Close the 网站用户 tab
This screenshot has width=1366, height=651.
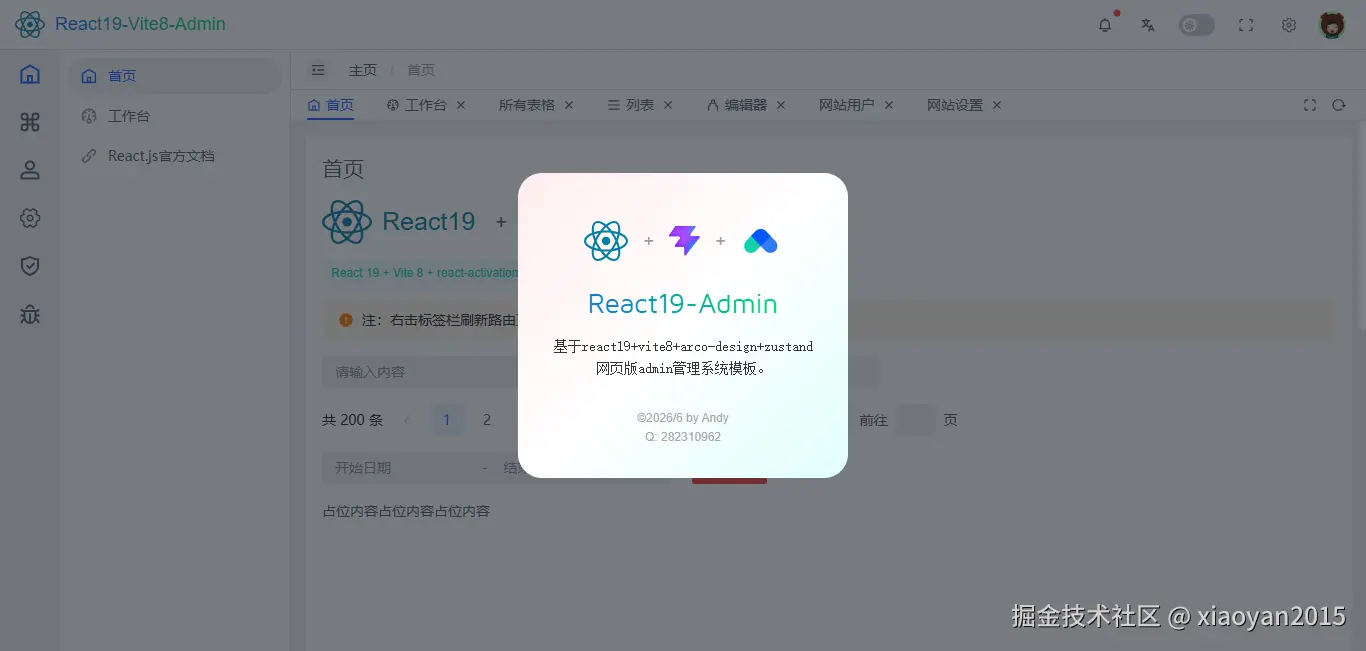point(889,105)
